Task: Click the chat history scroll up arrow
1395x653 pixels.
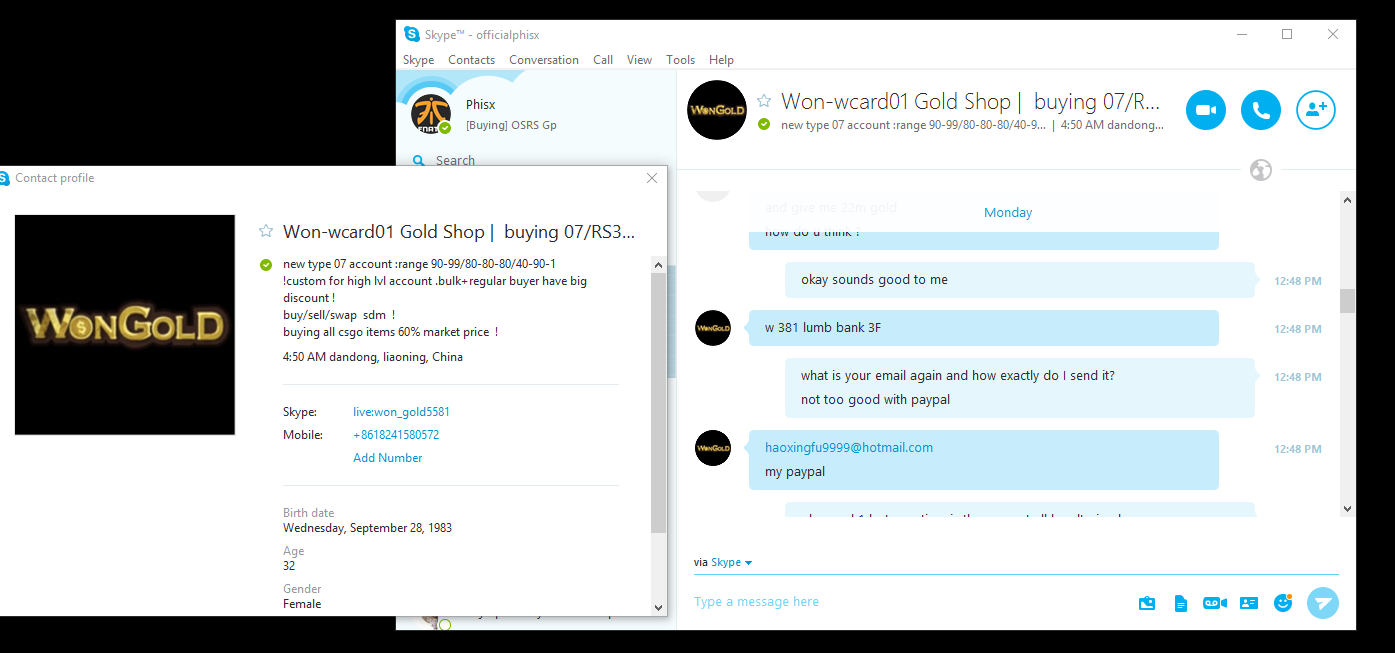Action: (1347, 199)
